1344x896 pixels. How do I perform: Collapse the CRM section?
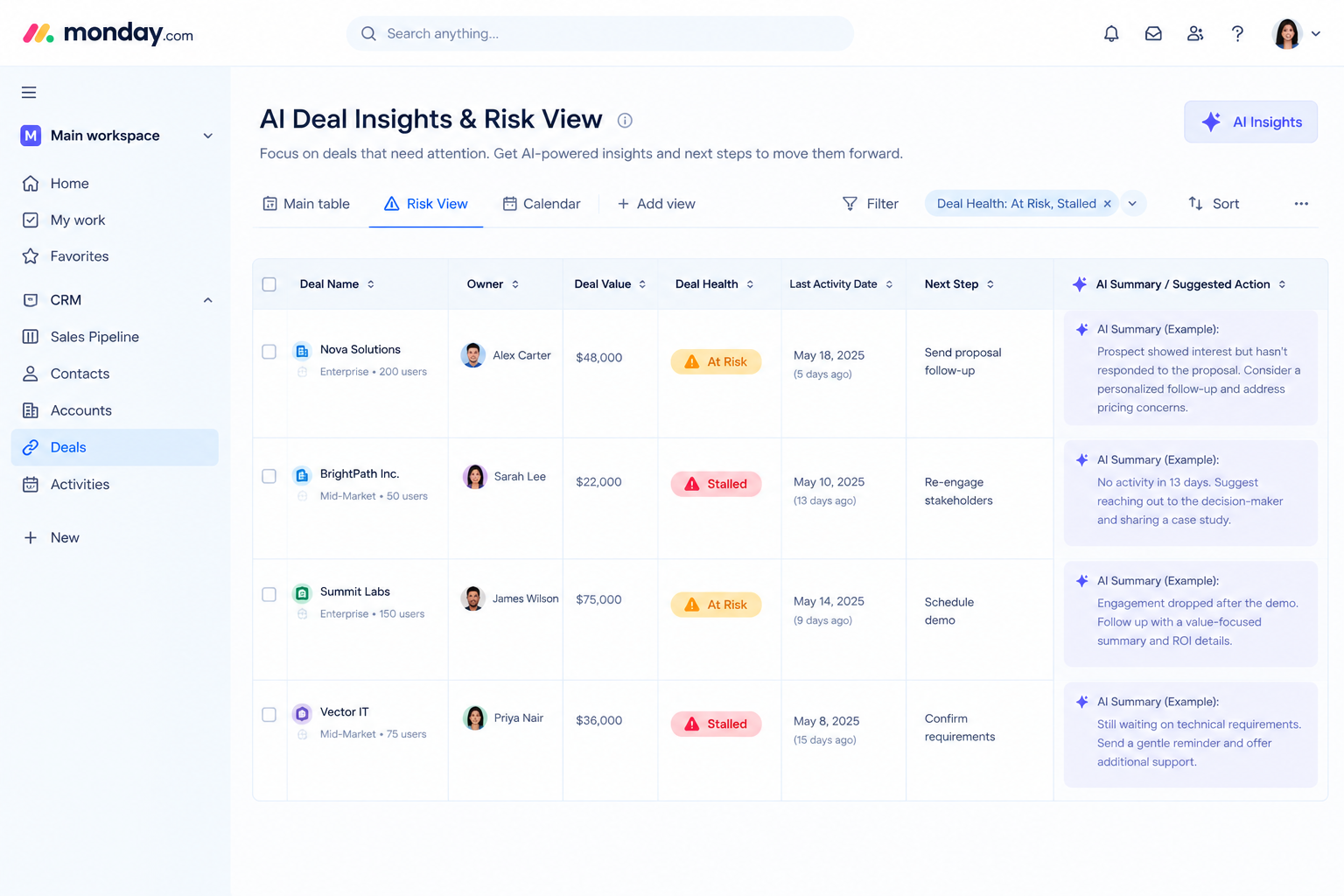[x=208, y=300]
